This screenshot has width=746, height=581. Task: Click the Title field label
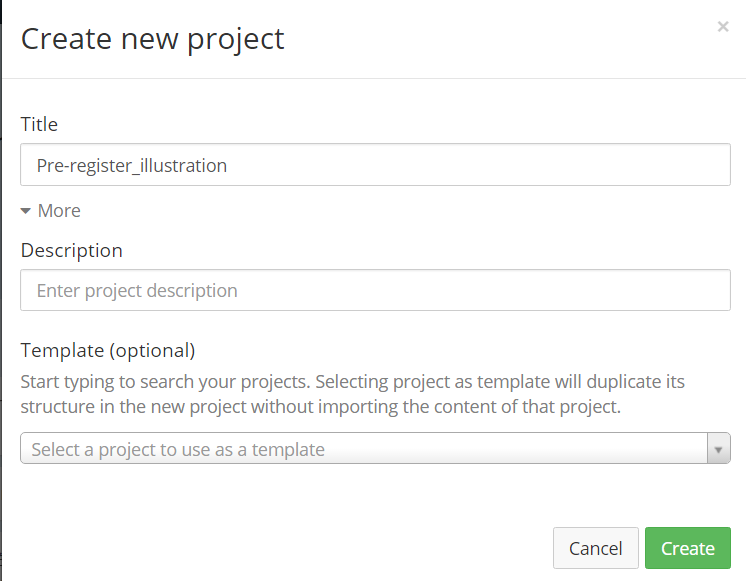(39, 124)
